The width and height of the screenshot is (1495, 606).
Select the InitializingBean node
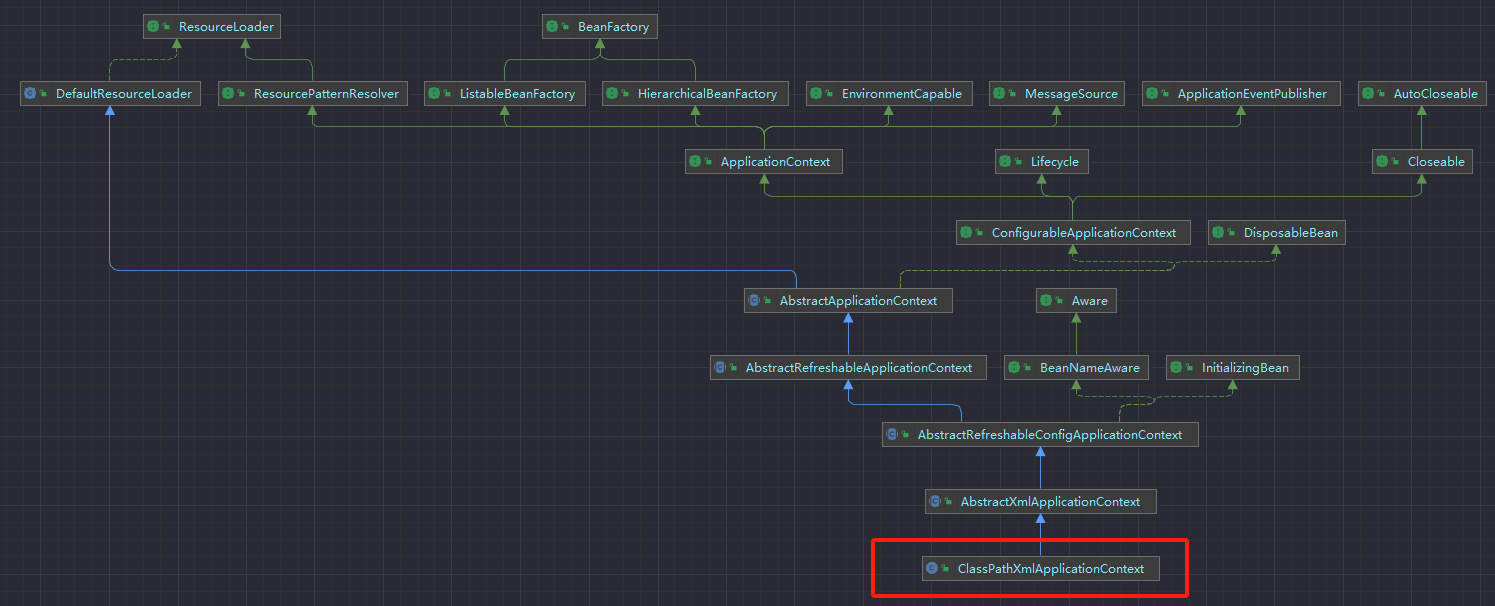pyautogui.click(x=1232, y=367)
